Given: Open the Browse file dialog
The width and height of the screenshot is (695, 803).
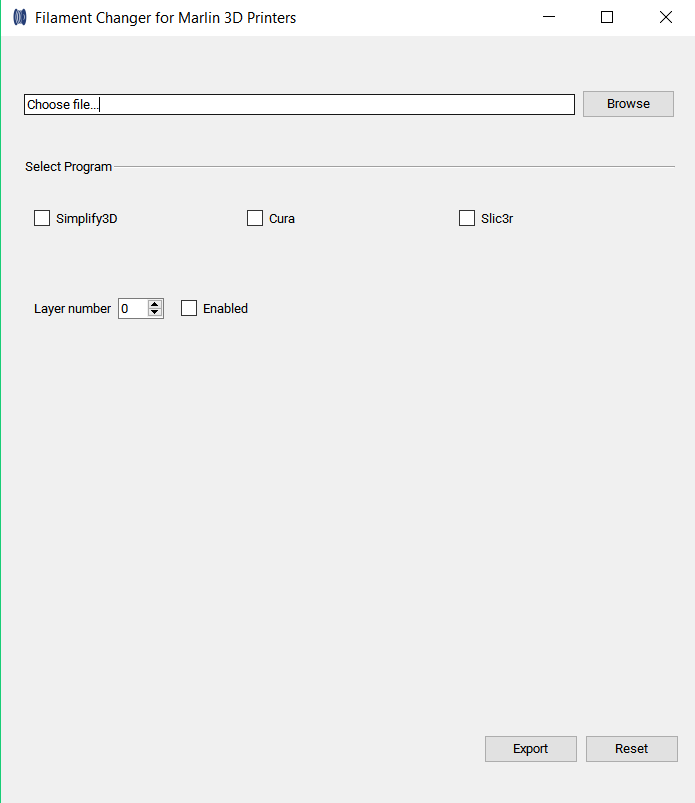Looking at the screenshot, I should point(628,104).
